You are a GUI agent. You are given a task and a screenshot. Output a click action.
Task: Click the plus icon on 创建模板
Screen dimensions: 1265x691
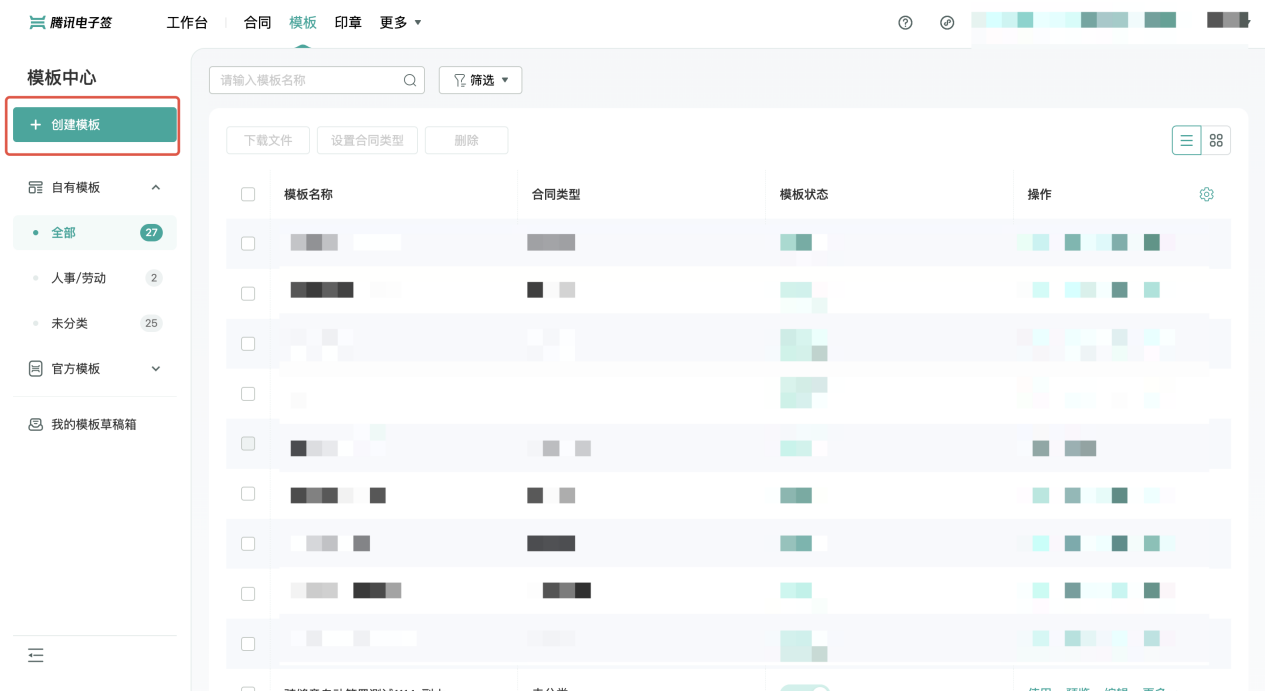pyautogui.click(x=36, y=125)
